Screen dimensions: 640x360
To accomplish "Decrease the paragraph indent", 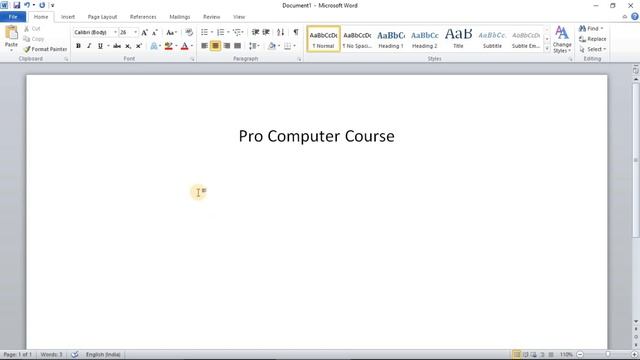I will click(x=256, y=32).
